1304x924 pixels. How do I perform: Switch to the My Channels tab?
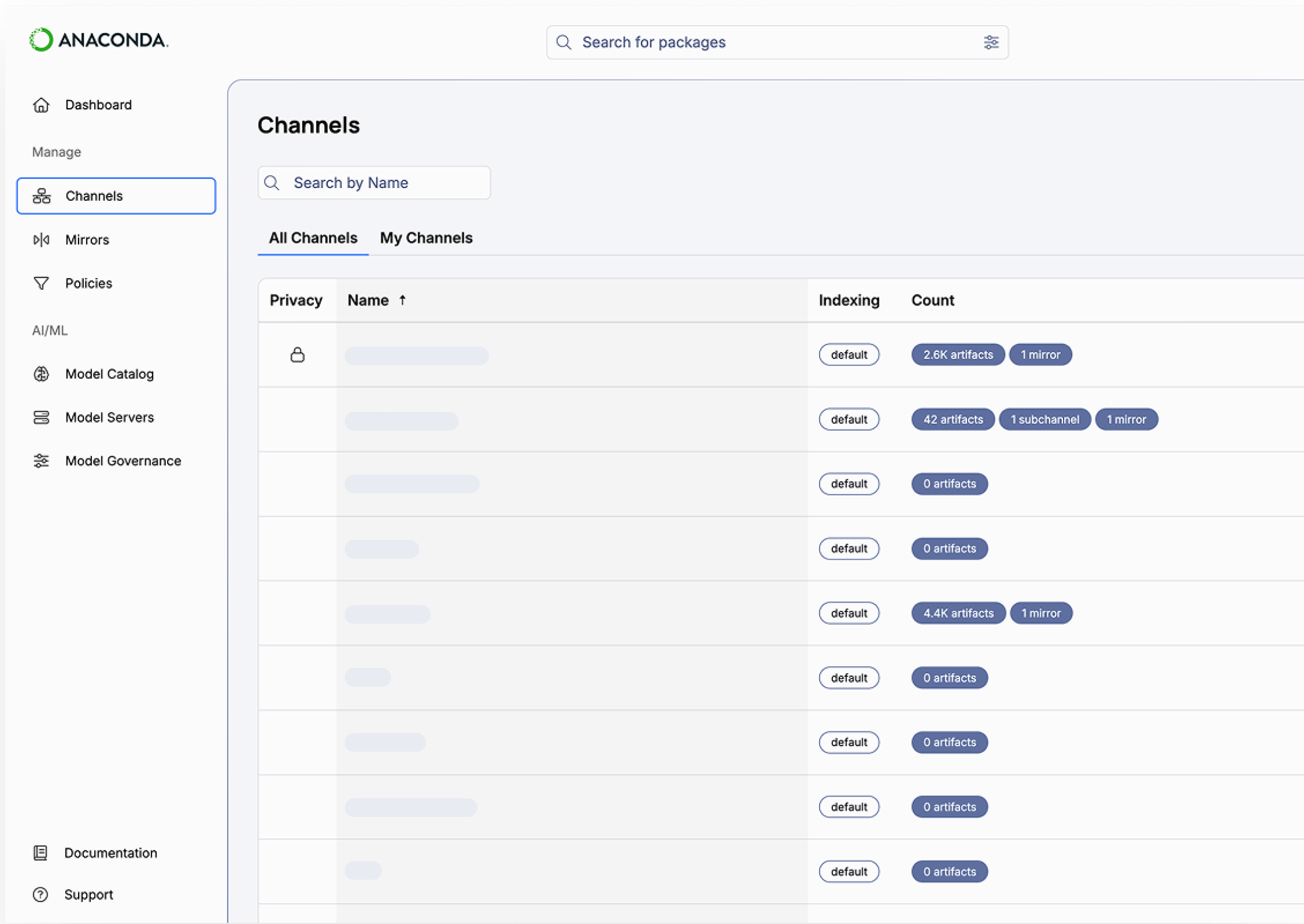[x=426, y=238]
